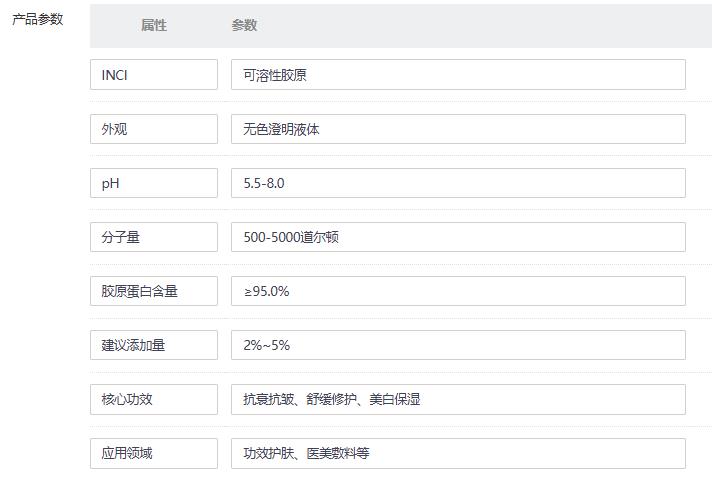Select the INCI attribute box

(153, 75)
